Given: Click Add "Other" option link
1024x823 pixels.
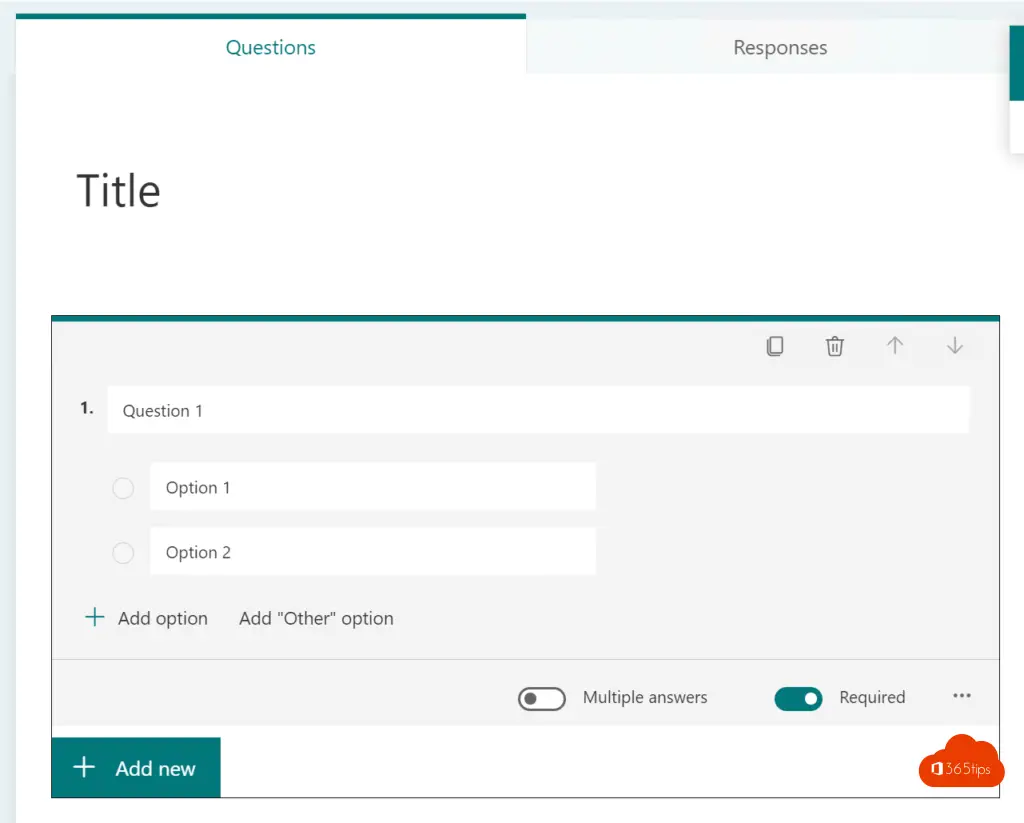Looking at the screenshot, I should pos(316,618).
